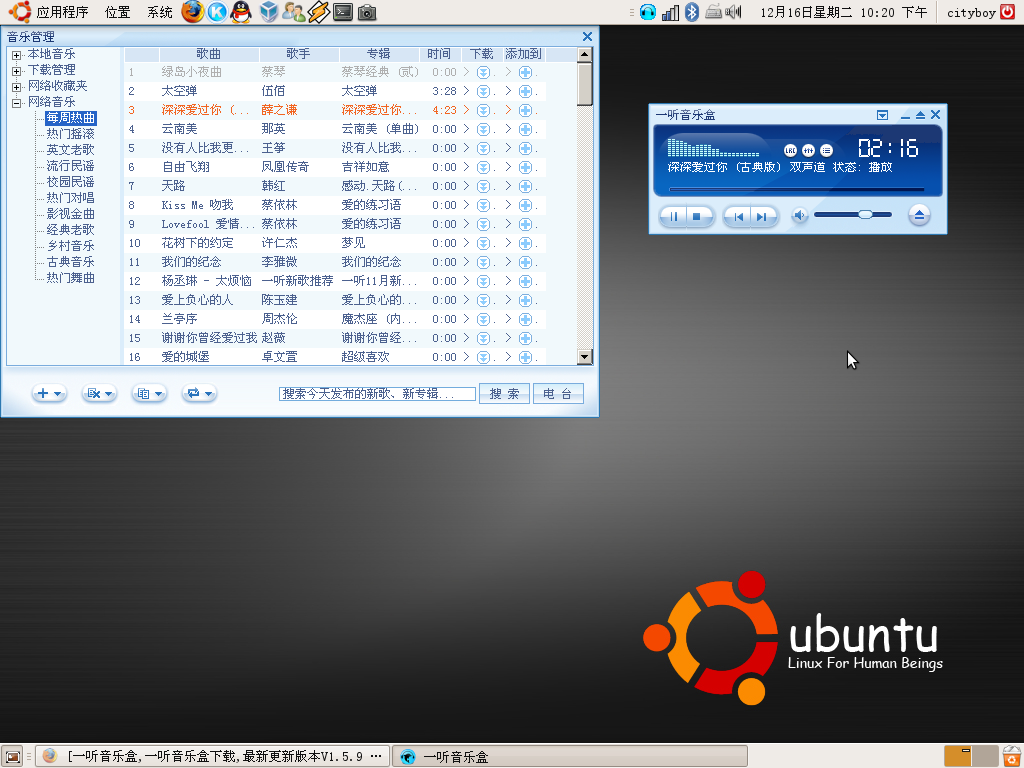Click the 电台 radio button
The height and width of the screenshot is (768, 1024).
click(558, 394)
